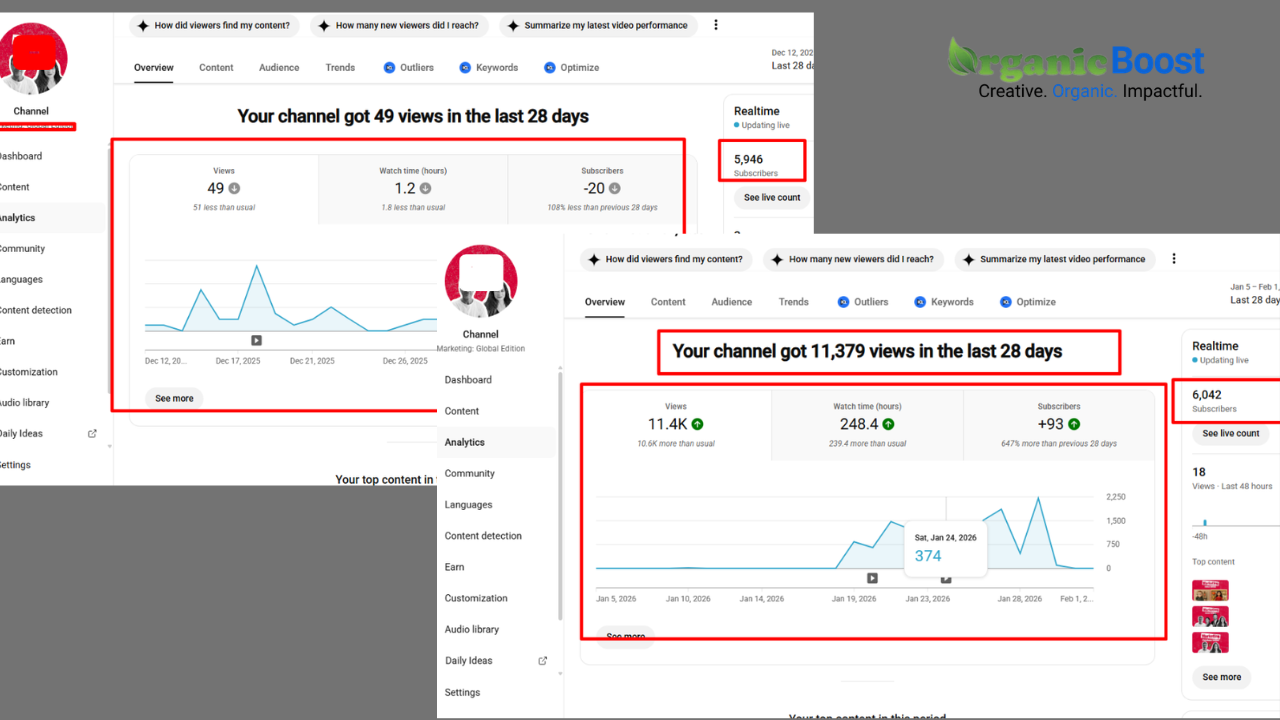Open three-dot menu in the 11,379-views dashboard
The height and width of the screenshot is (720, 1280).
click(1174, 259)
